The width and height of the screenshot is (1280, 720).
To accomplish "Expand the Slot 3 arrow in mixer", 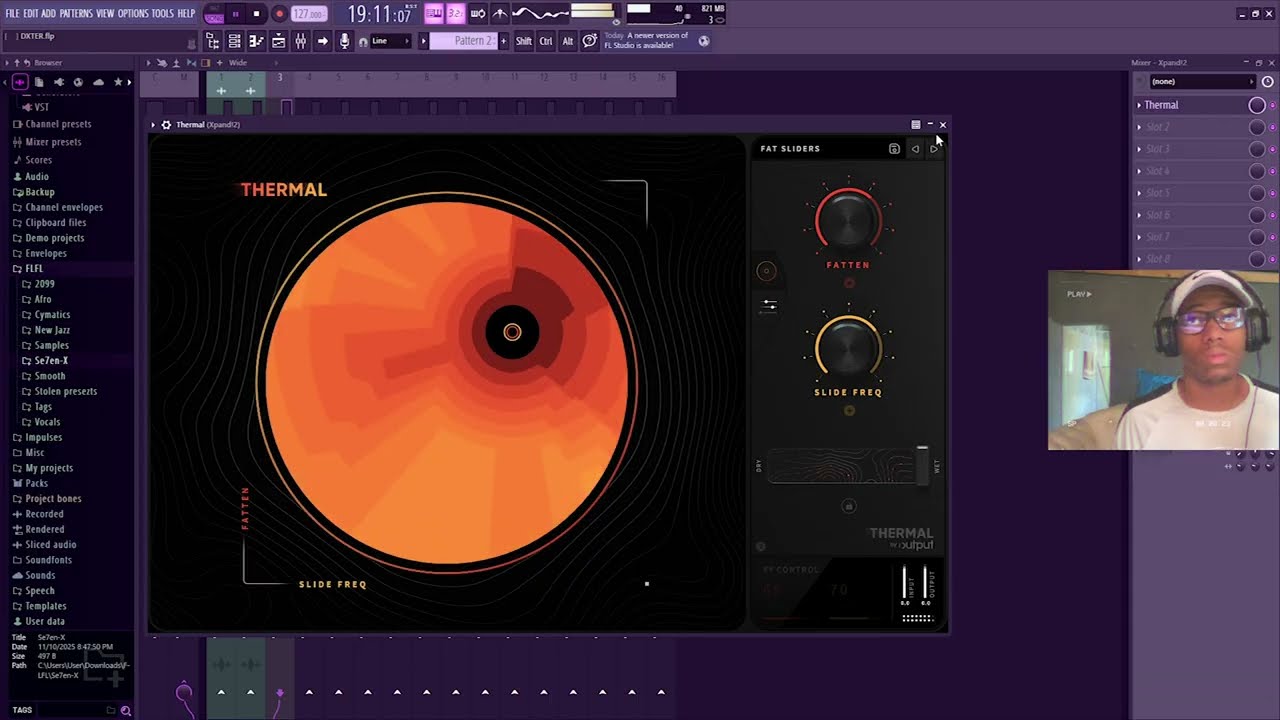I will point(1139,149).
